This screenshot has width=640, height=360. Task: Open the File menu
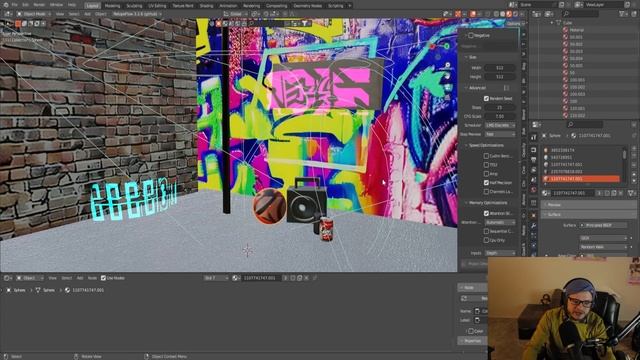[15, 5]
